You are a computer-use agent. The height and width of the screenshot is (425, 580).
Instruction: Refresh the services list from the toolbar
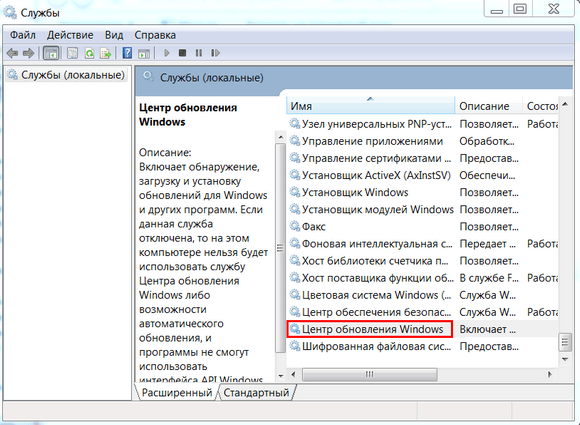click(x=89, y=53)
